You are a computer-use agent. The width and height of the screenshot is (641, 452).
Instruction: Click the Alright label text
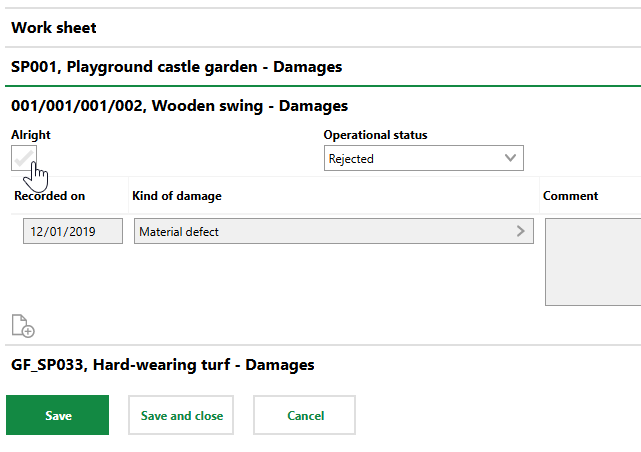[x=30, y=135]
